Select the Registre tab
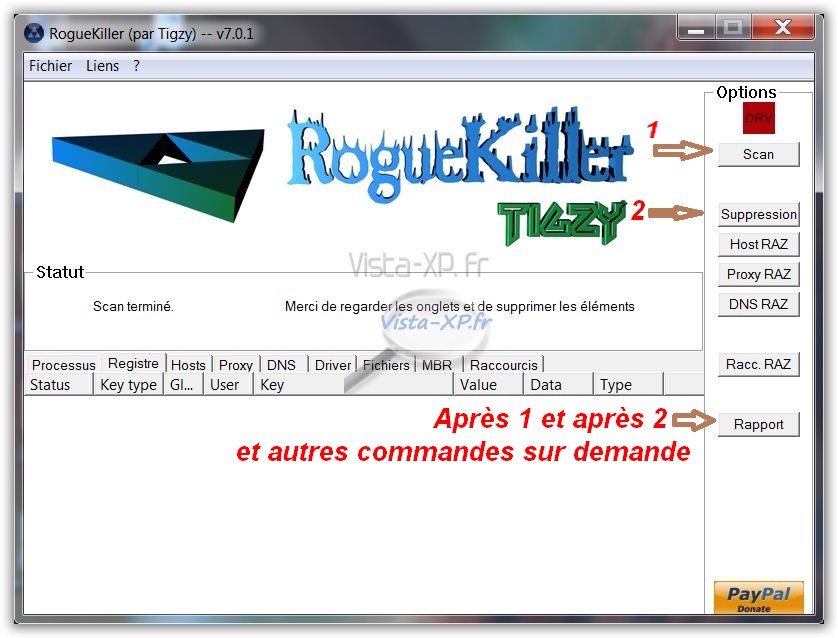Image resolution: width=838 pixels, height=638 pixels. [x=133, y=363]
